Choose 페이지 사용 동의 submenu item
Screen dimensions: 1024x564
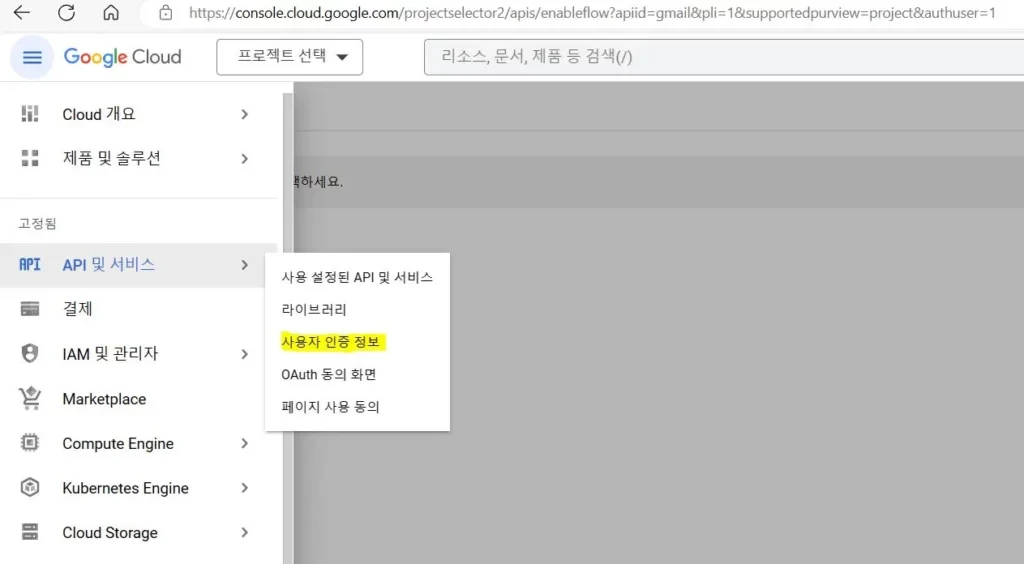click(330, 407)
